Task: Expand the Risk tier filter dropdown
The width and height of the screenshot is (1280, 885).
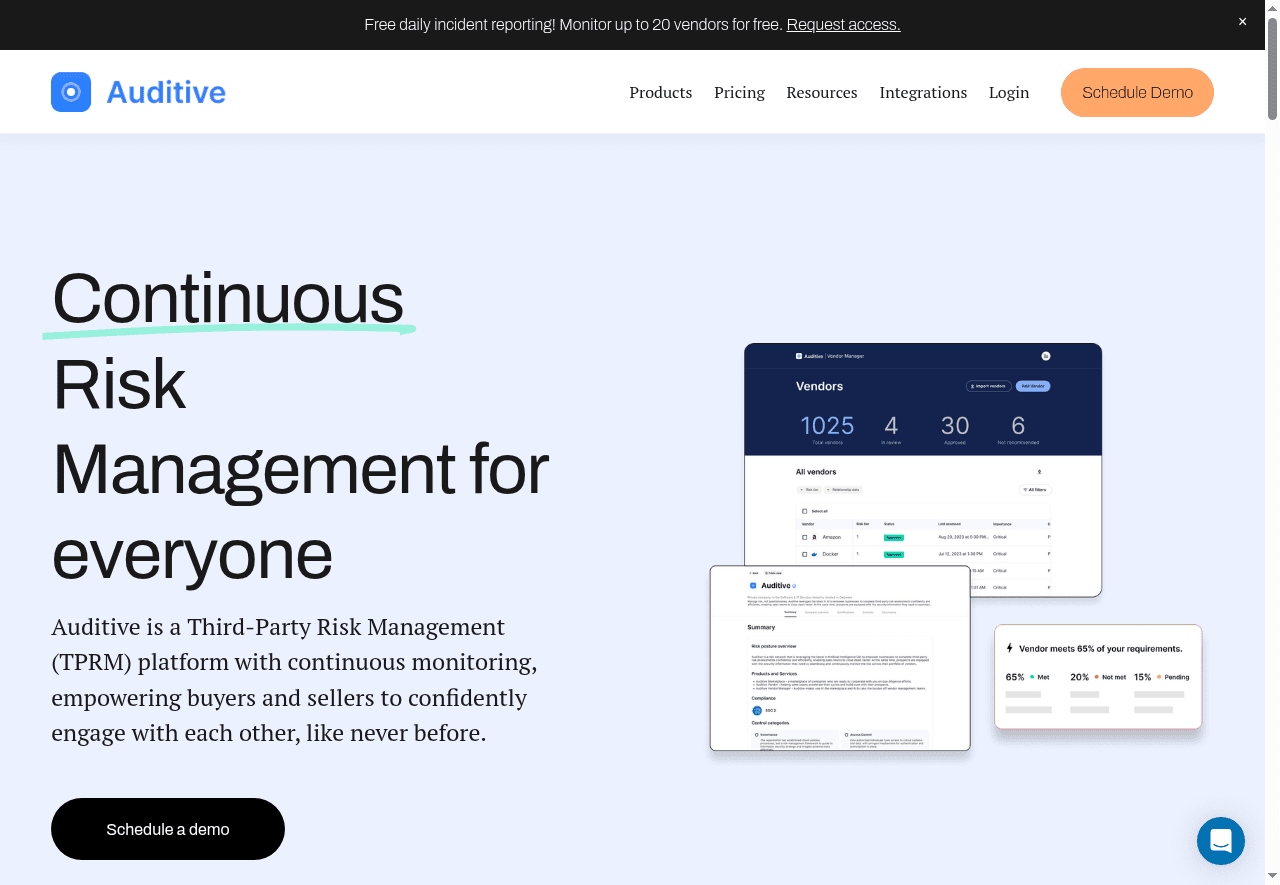Action: click(808, 490)
